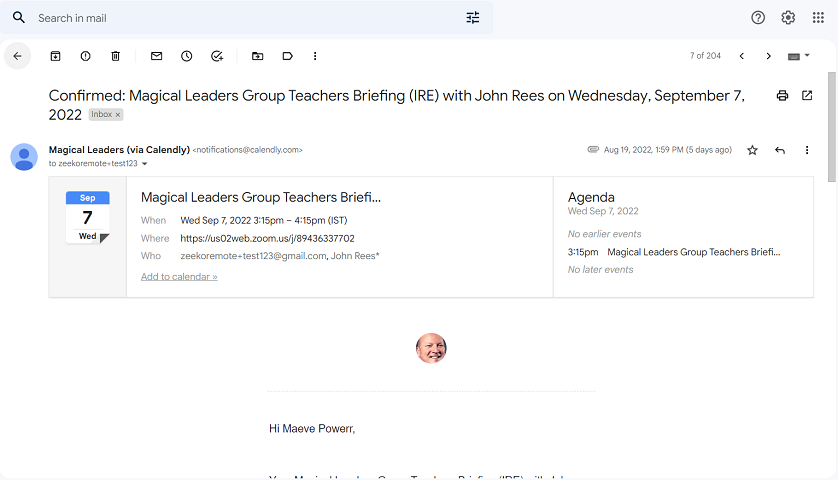
Task: Snooze this email with clock icon
Action: pyautogui.click(x=186, y=56)
